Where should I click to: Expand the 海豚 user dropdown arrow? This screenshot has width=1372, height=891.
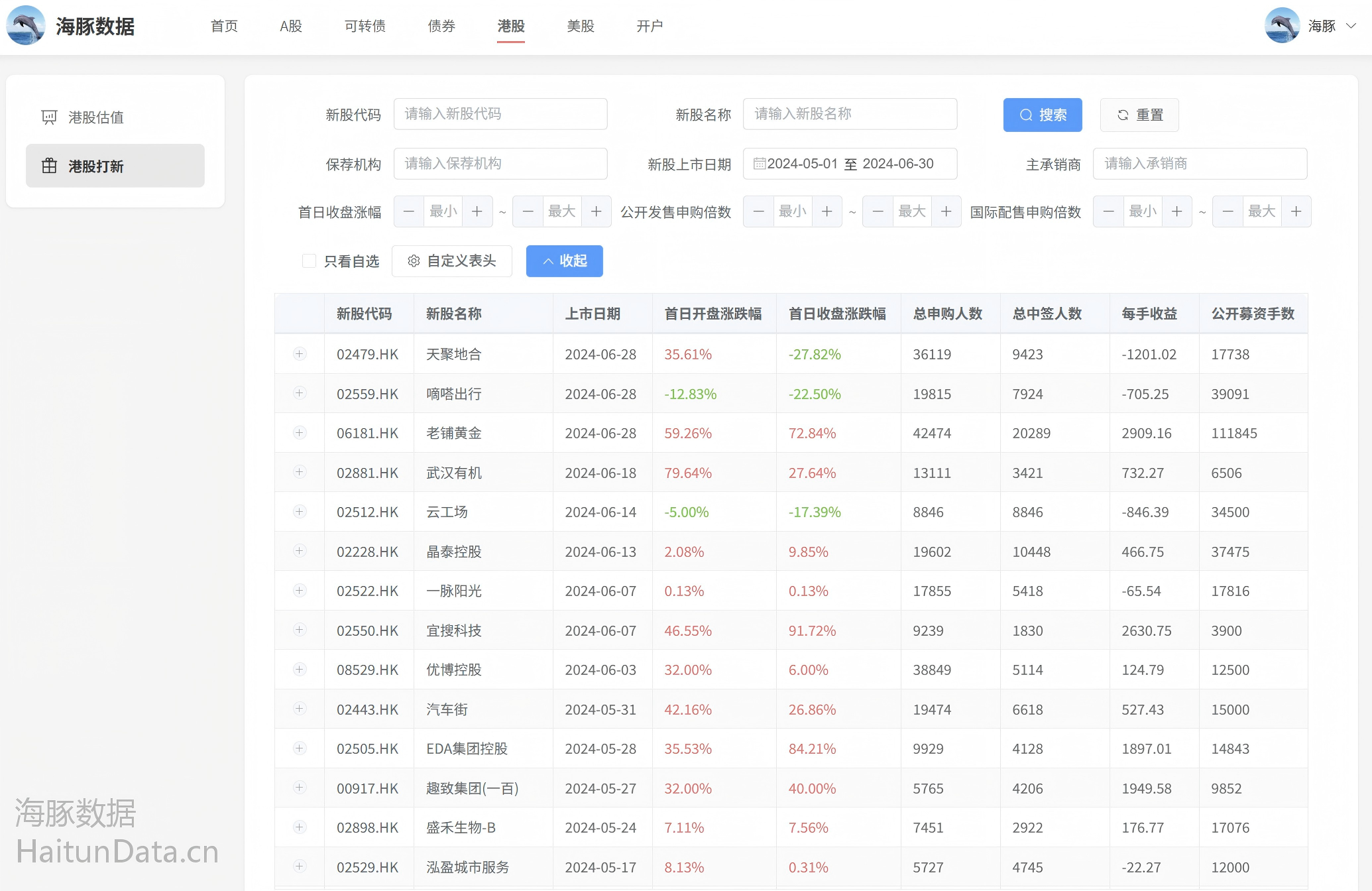(1351, 26)
